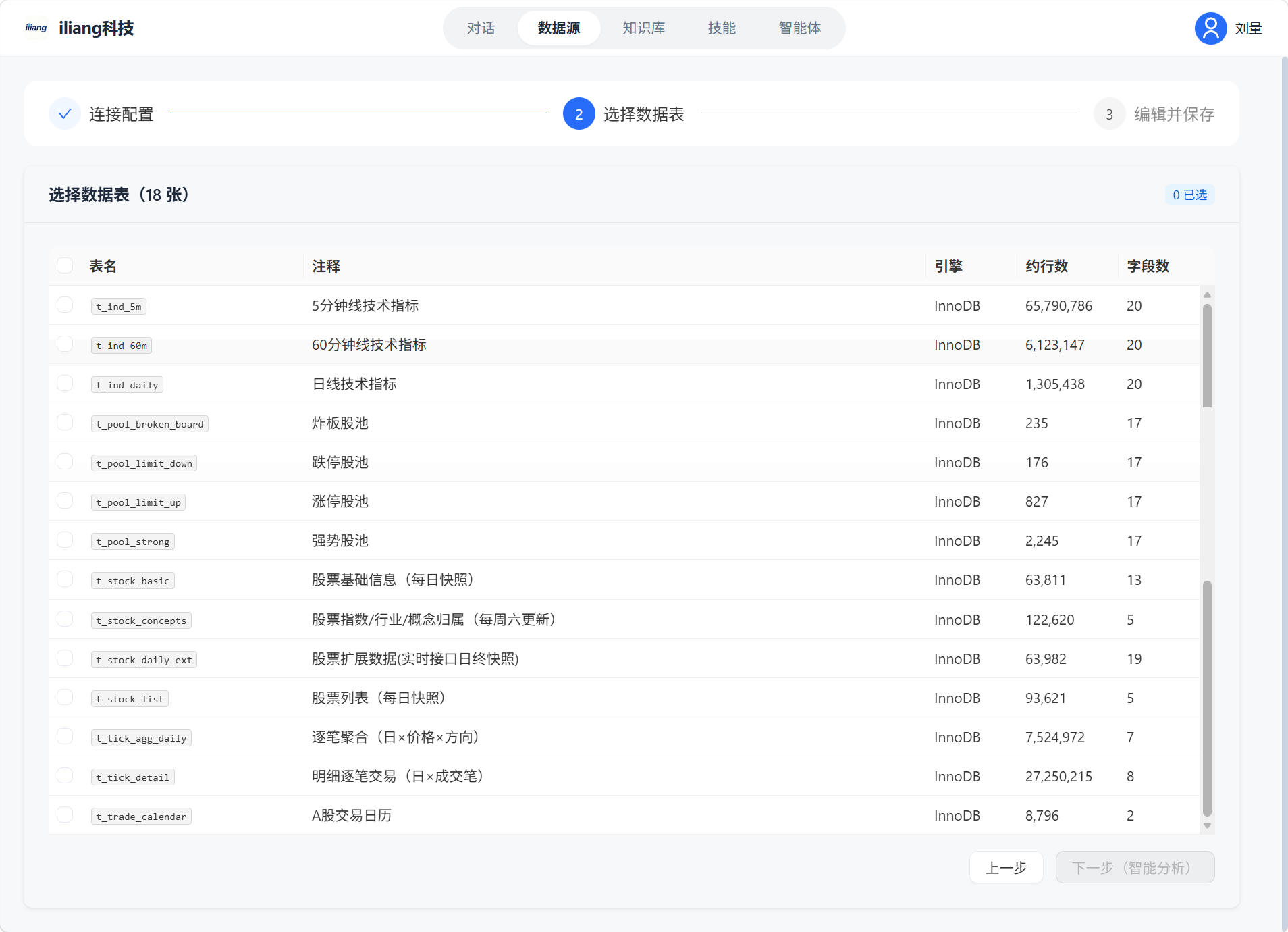Select the t_pool_limit_up checkbox
The image size is (1288, 932).
(65, 501)
